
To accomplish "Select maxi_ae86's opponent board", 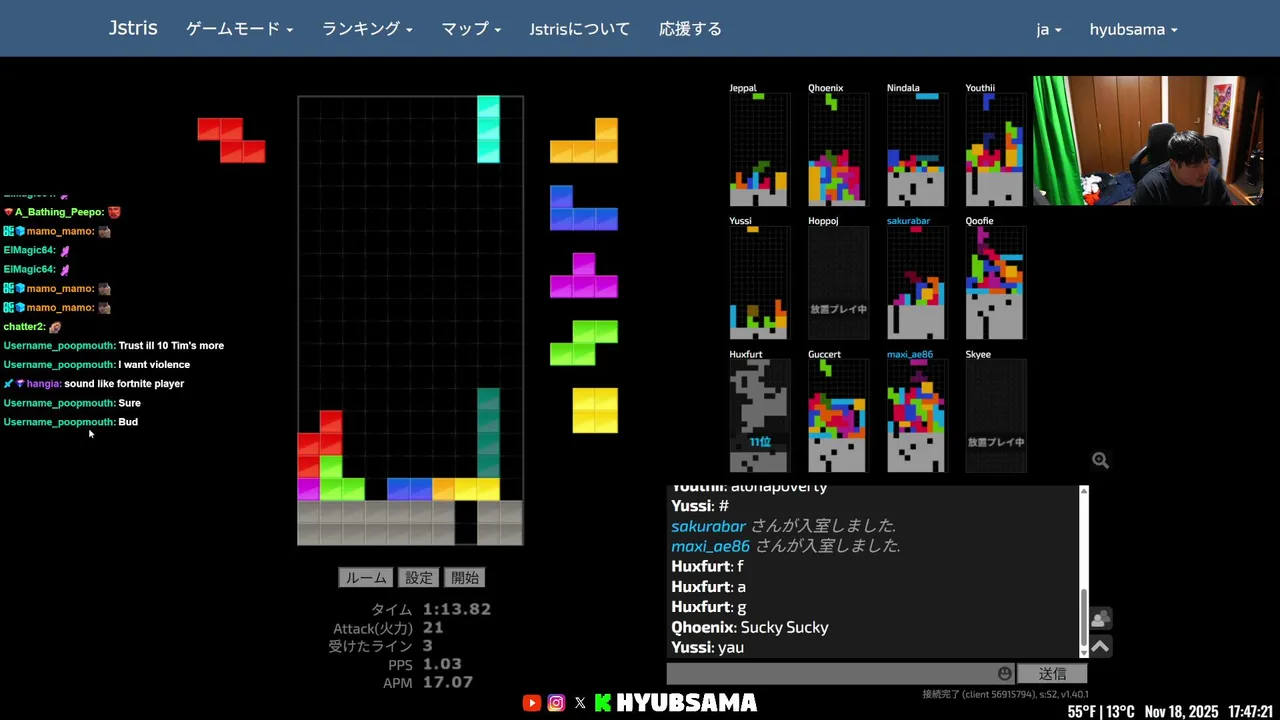I will [x=916, y=415].
